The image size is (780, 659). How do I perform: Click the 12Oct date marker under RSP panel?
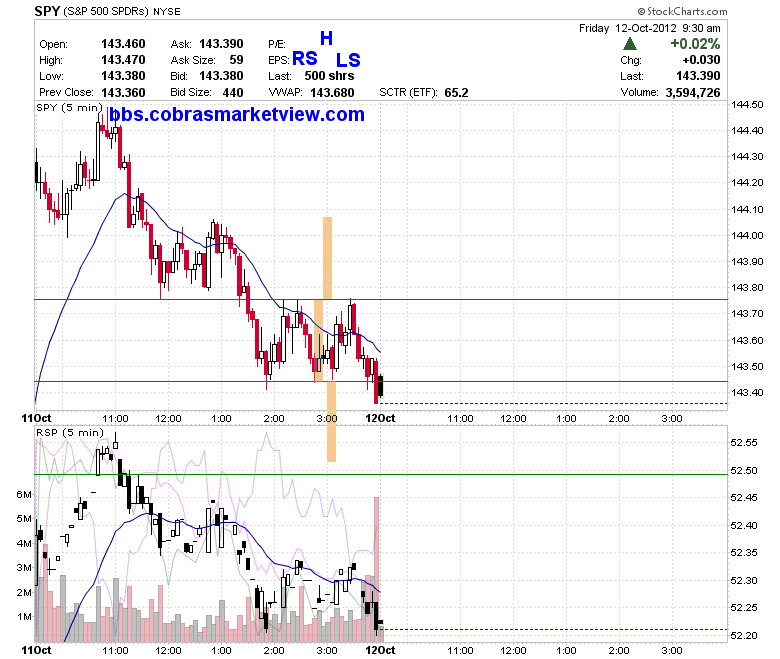click(380, 650)
